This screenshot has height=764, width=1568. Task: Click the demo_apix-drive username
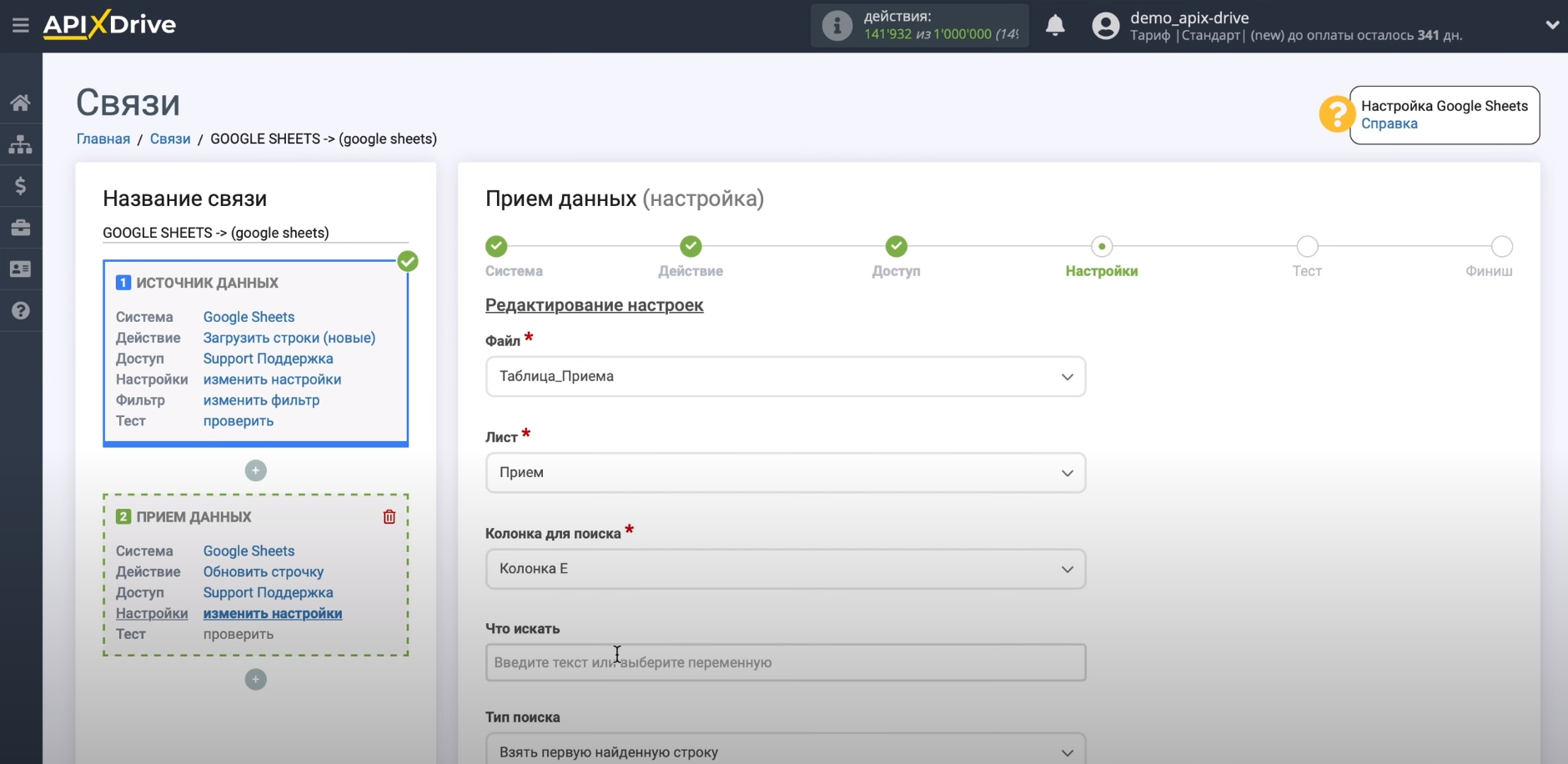pos(1189,18)
